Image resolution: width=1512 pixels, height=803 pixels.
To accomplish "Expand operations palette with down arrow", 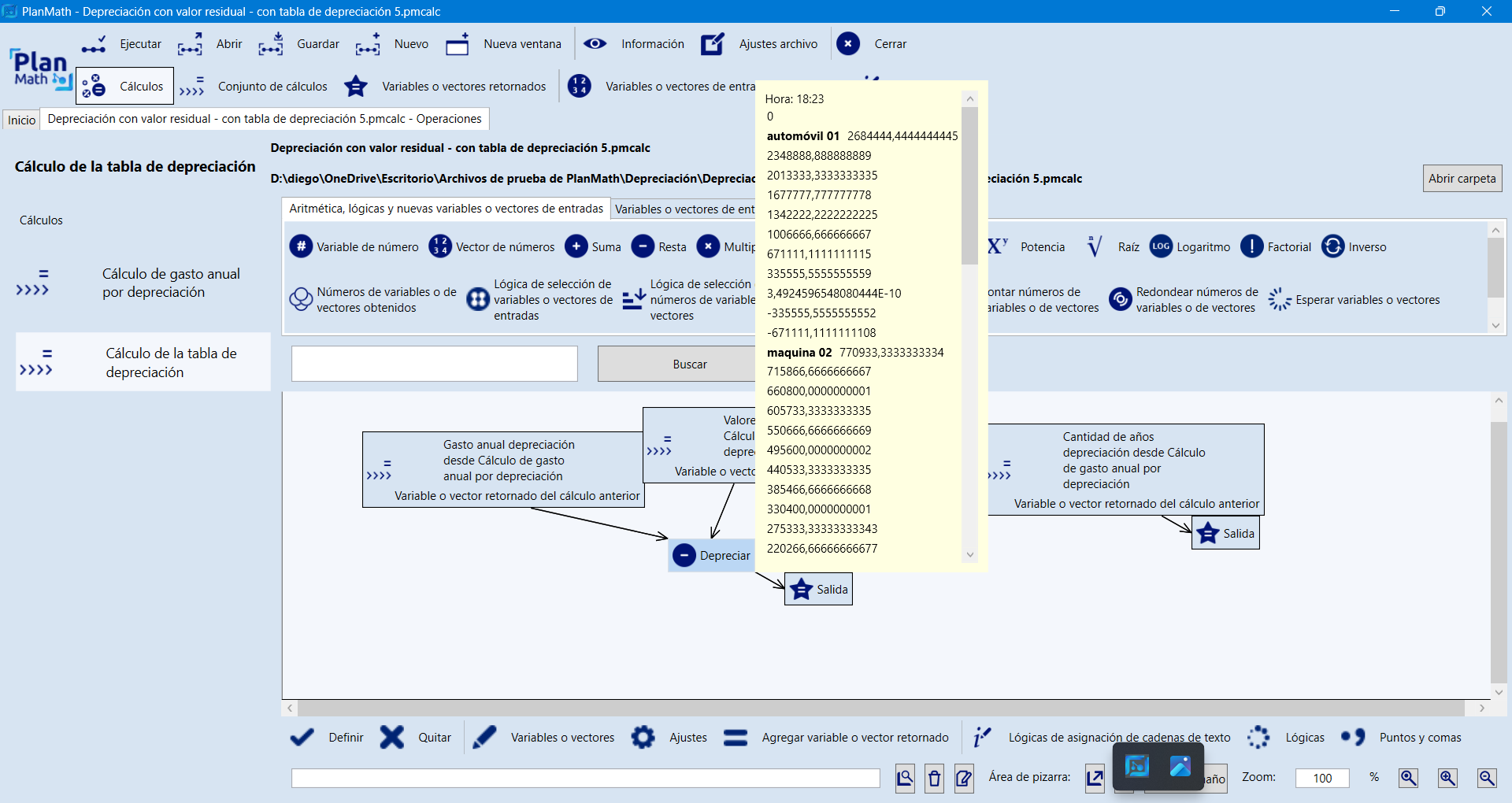I will pyautogui.click(x=1495, y=325).
